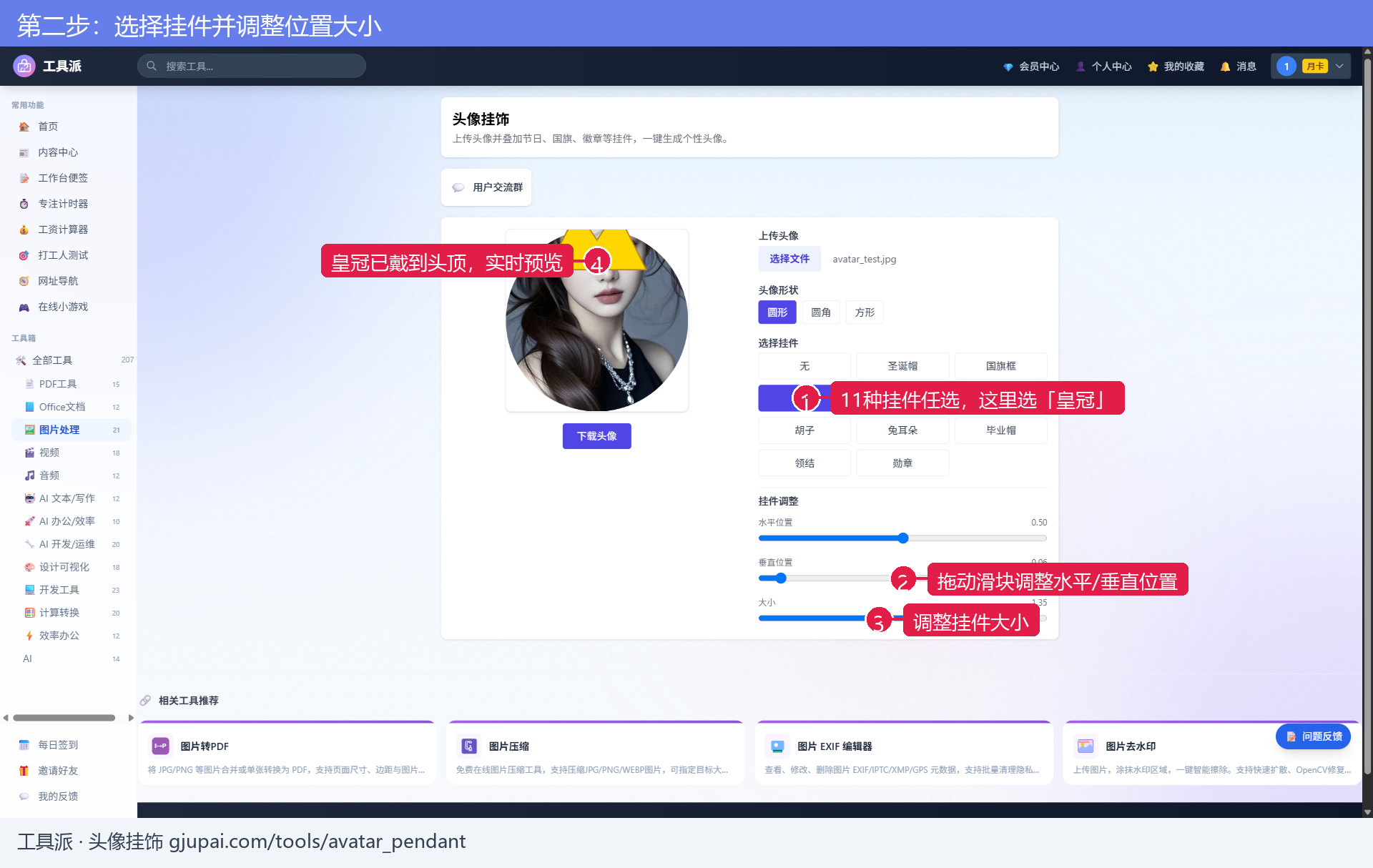The height and width of the screenshot is (868, 1373).
Task: Click the 工作台便签 note icon
Action: point(24,178)
